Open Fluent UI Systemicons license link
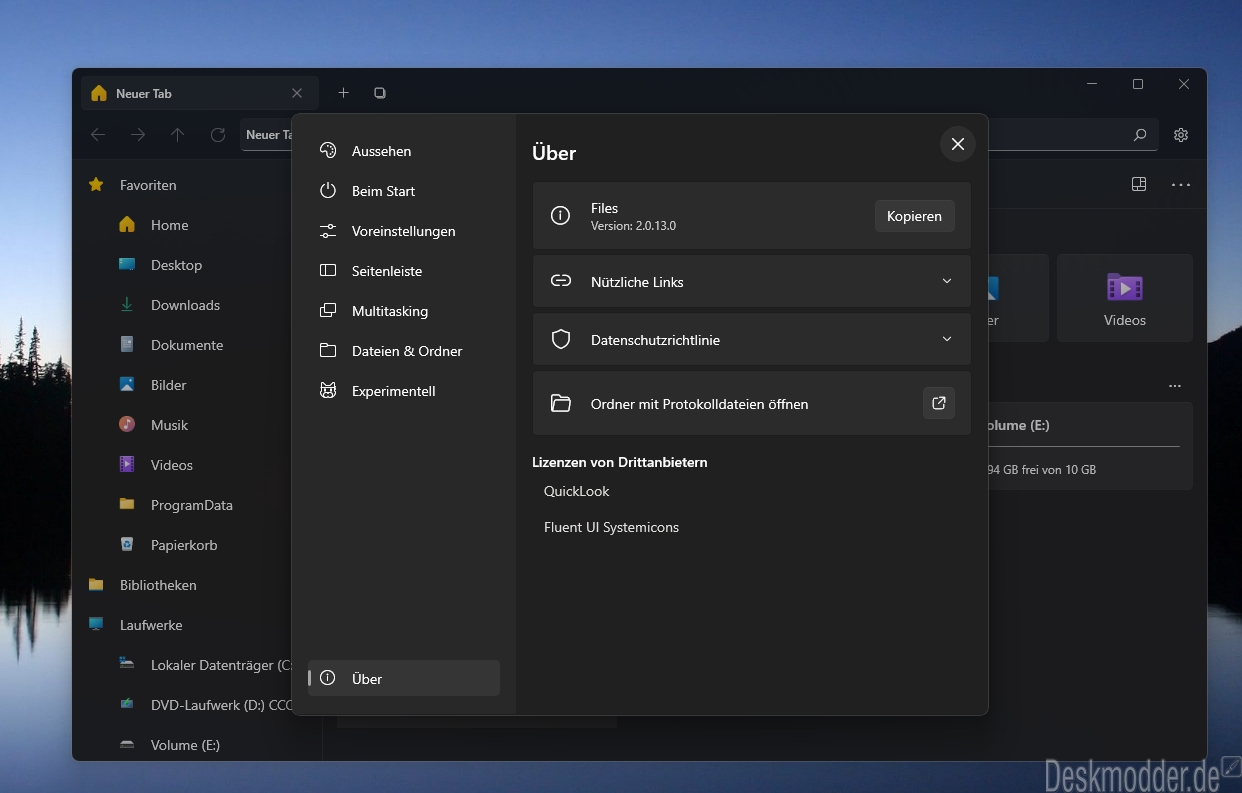 611,527
